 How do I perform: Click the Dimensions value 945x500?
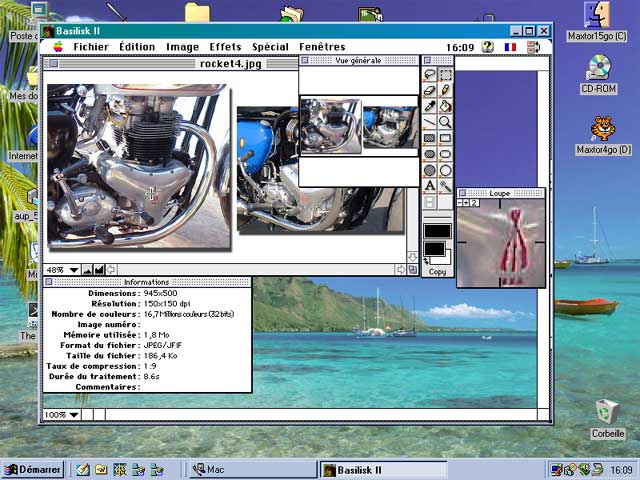point(160,293)
